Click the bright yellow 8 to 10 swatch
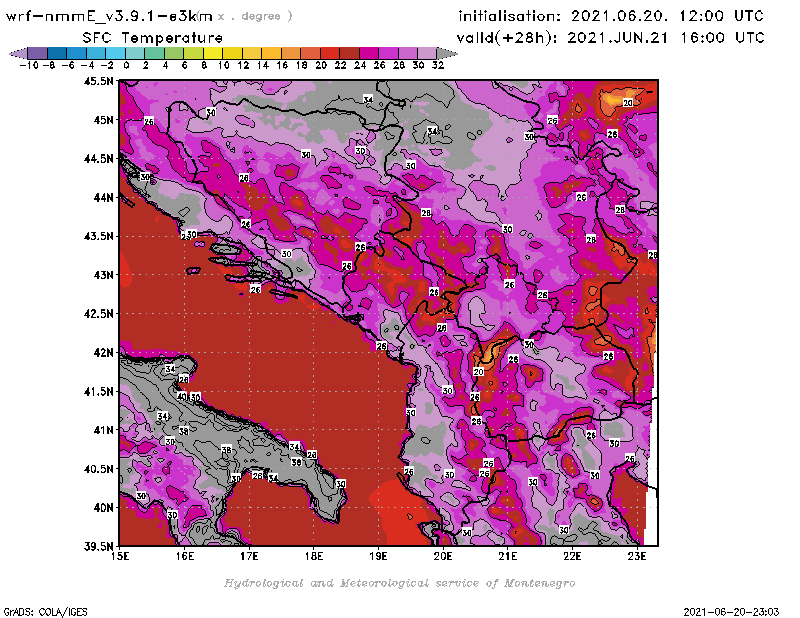 213,53
